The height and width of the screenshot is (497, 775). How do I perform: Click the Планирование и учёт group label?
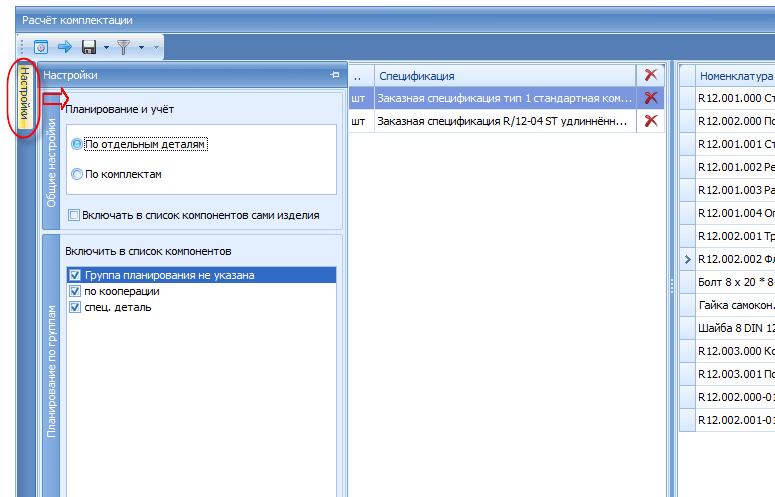(120, 109)
